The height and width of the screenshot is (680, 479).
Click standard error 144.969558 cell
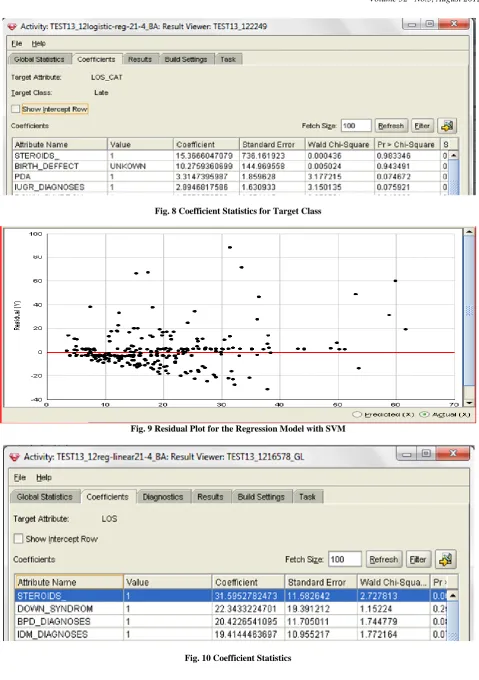click(x=272, y=166)
